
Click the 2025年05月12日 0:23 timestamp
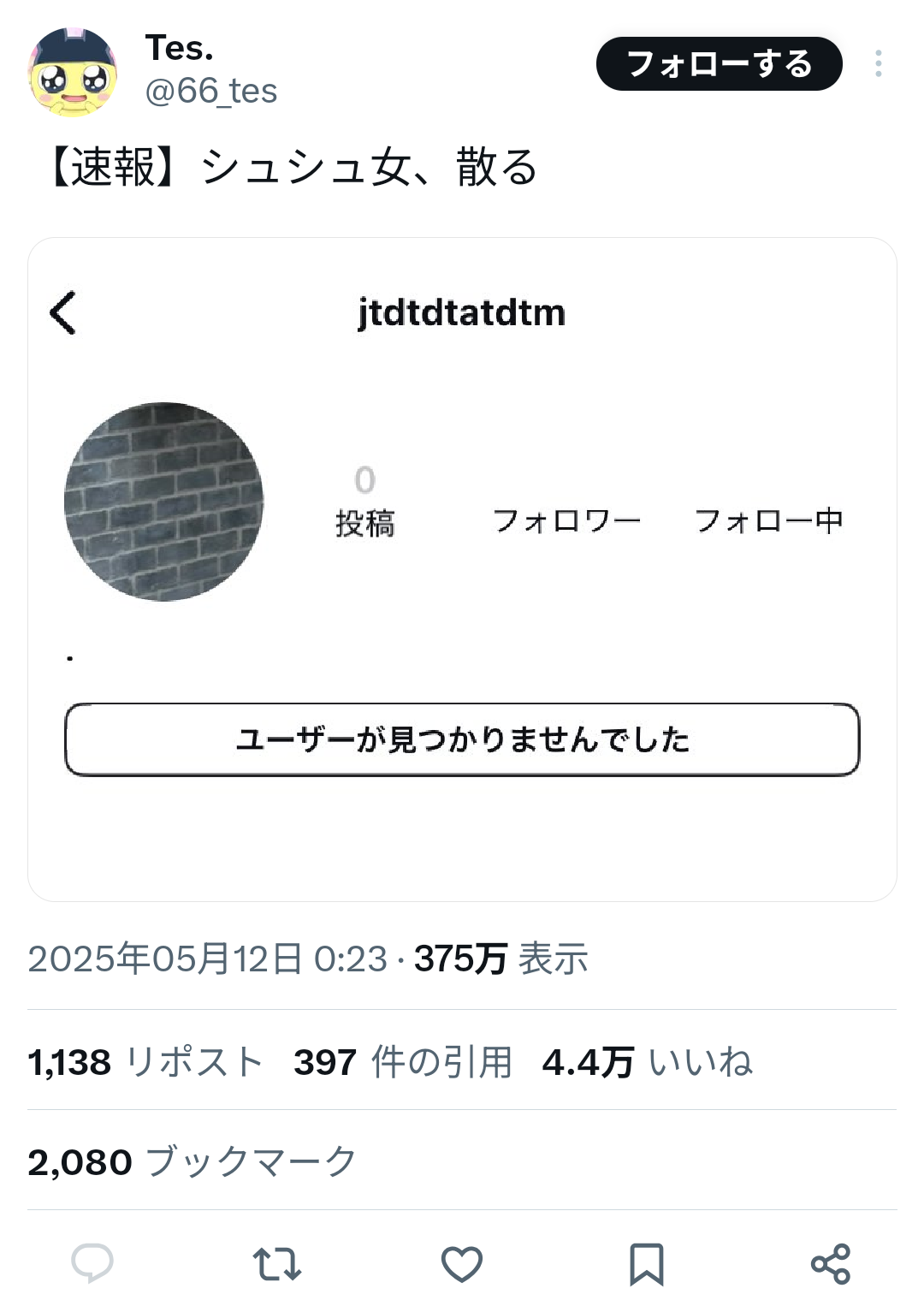[x=208, y=959]
